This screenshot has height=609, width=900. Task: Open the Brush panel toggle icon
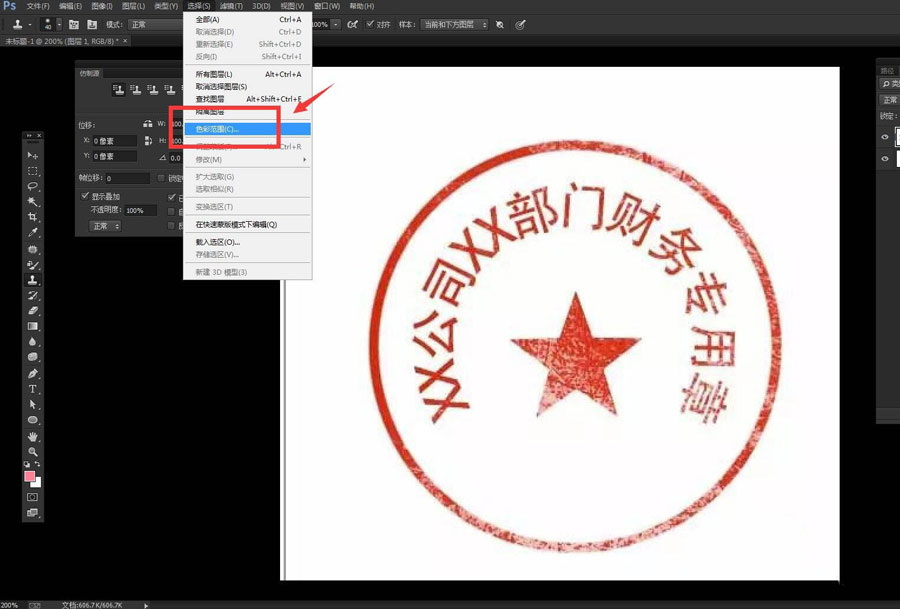click(73, 25)
